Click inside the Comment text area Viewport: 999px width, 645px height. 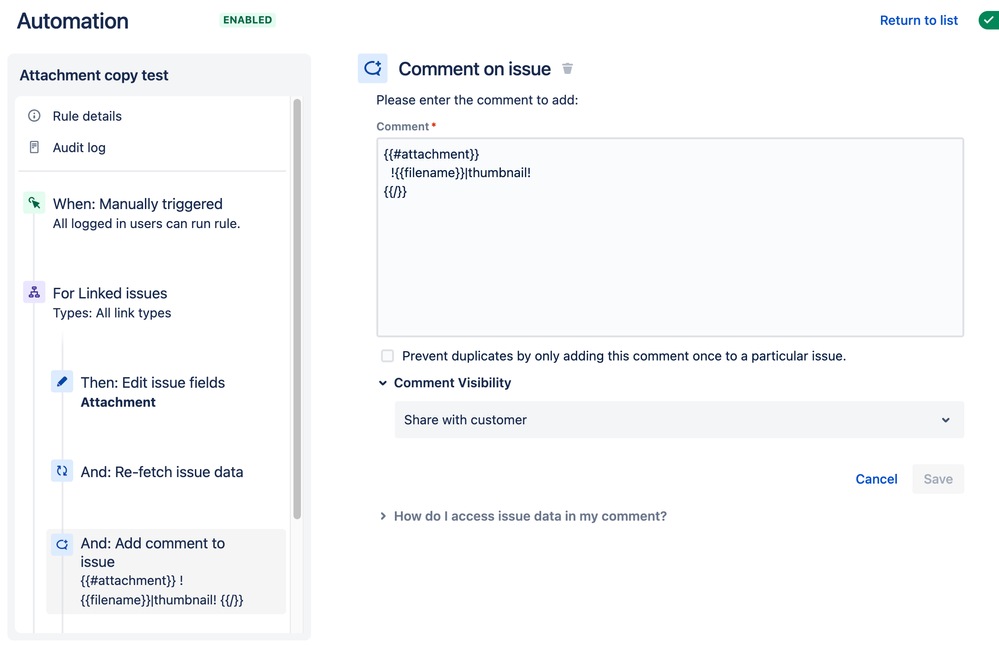point(670,260)
